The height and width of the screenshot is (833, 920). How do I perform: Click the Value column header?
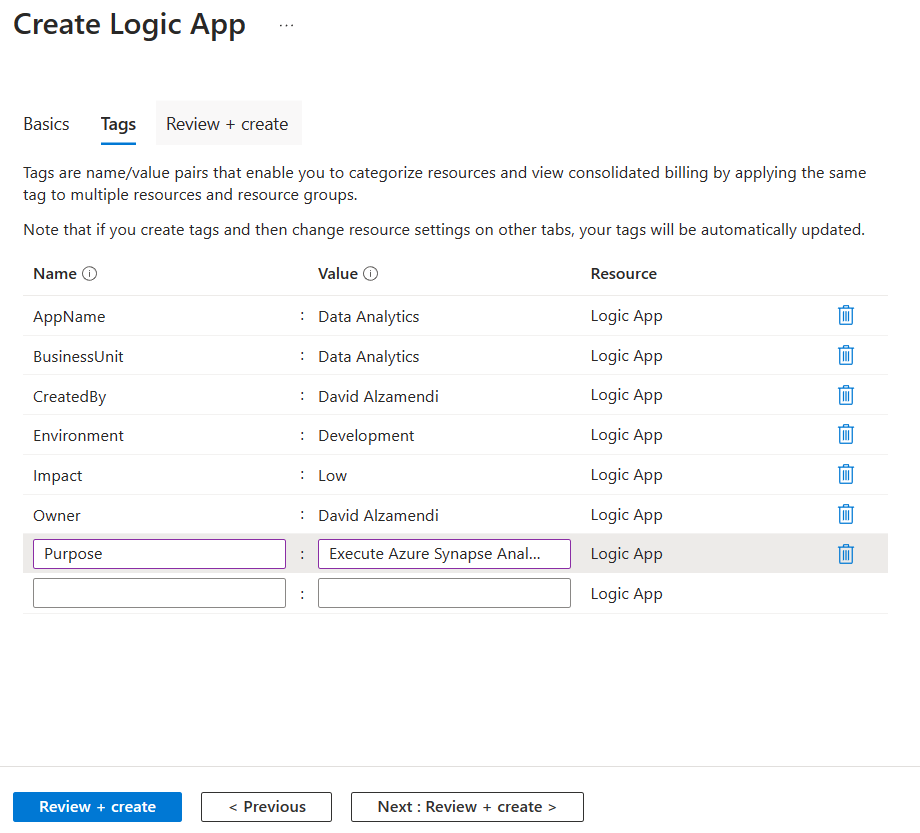[338, 273]
